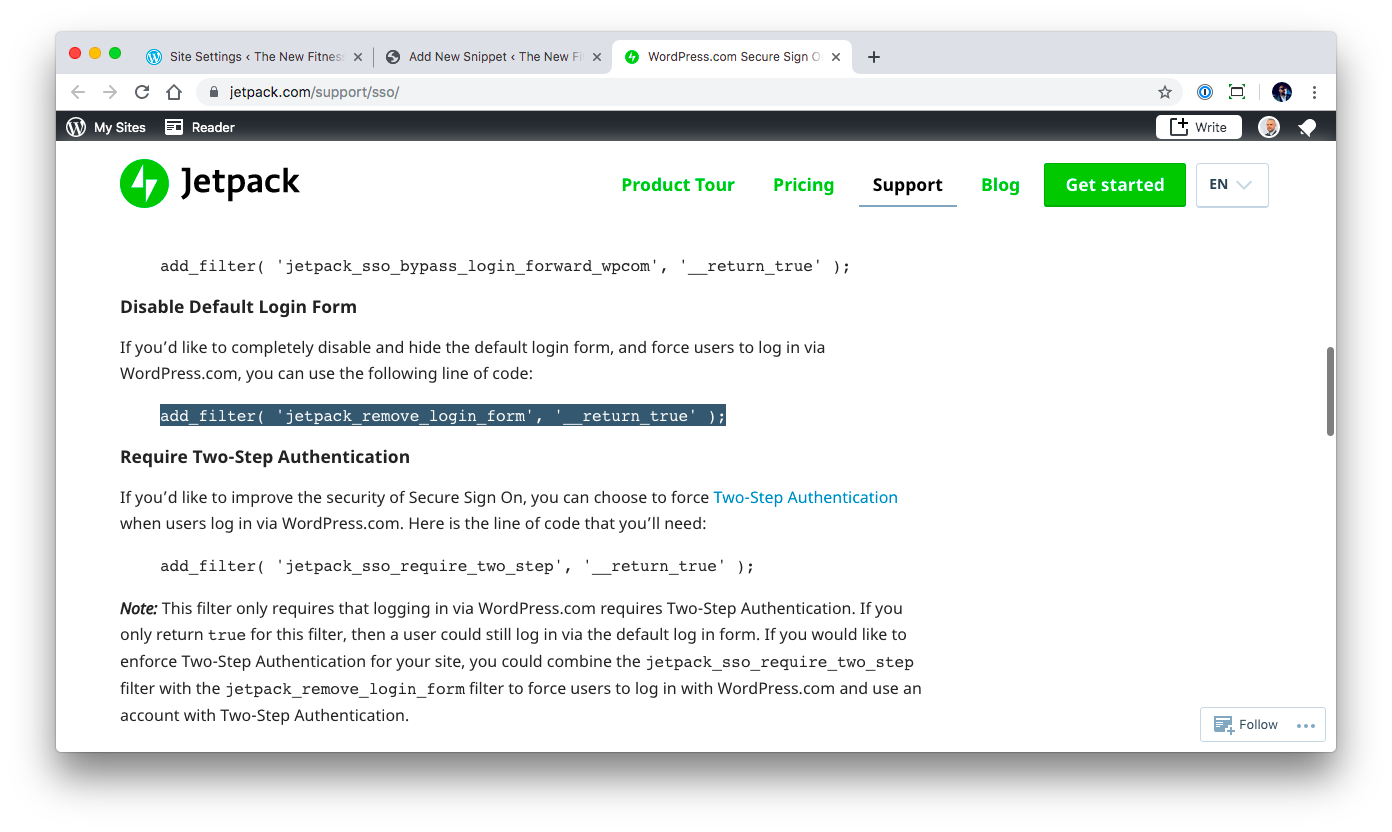1392x832 pixels.
Task: Open the Pricing navigation item
Action: 803,185
